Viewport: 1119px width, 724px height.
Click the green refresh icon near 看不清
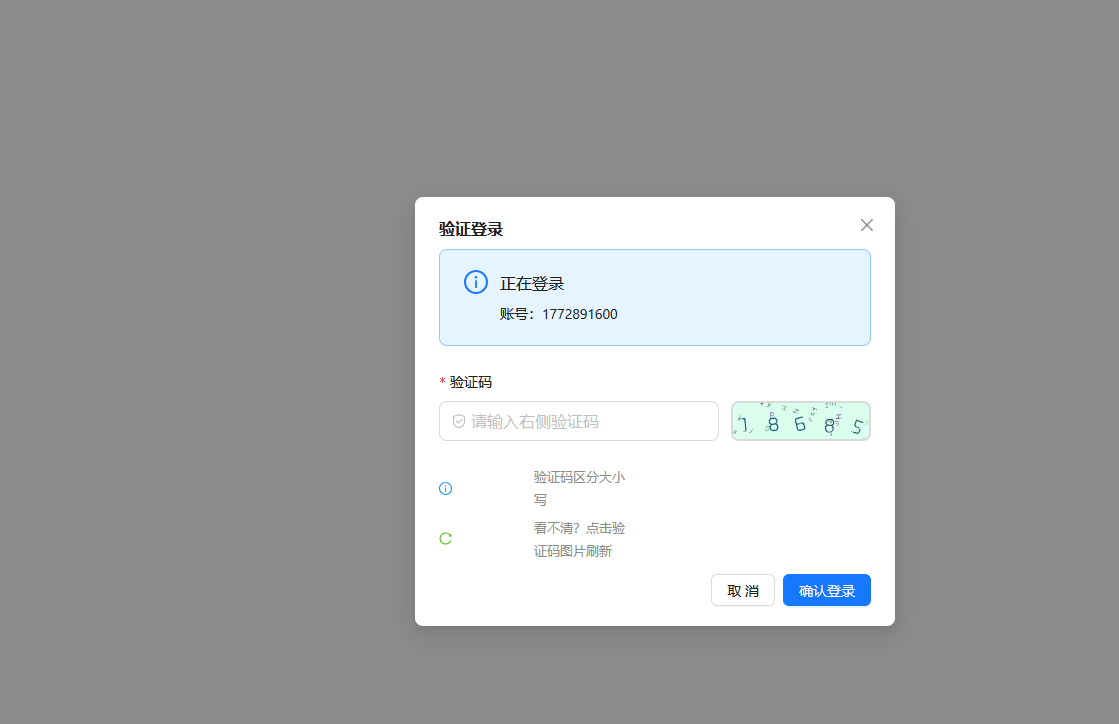(446, 538)
